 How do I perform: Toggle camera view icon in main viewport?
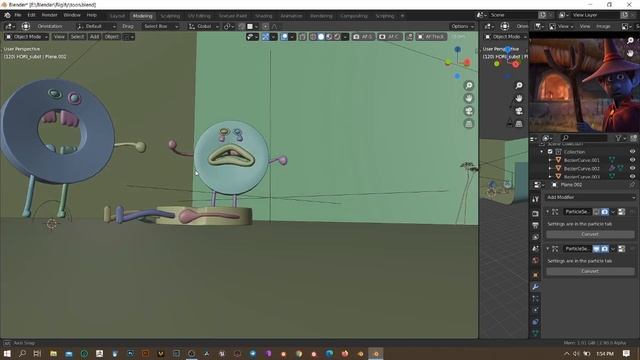click(x=469, y=111)
